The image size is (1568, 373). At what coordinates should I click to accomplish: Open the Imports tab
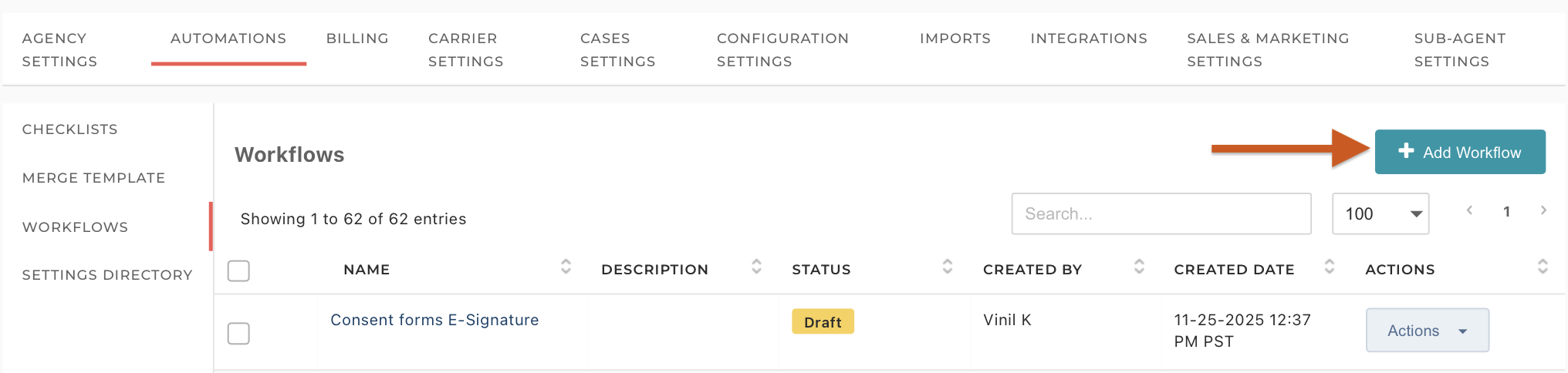coord(955,39)
